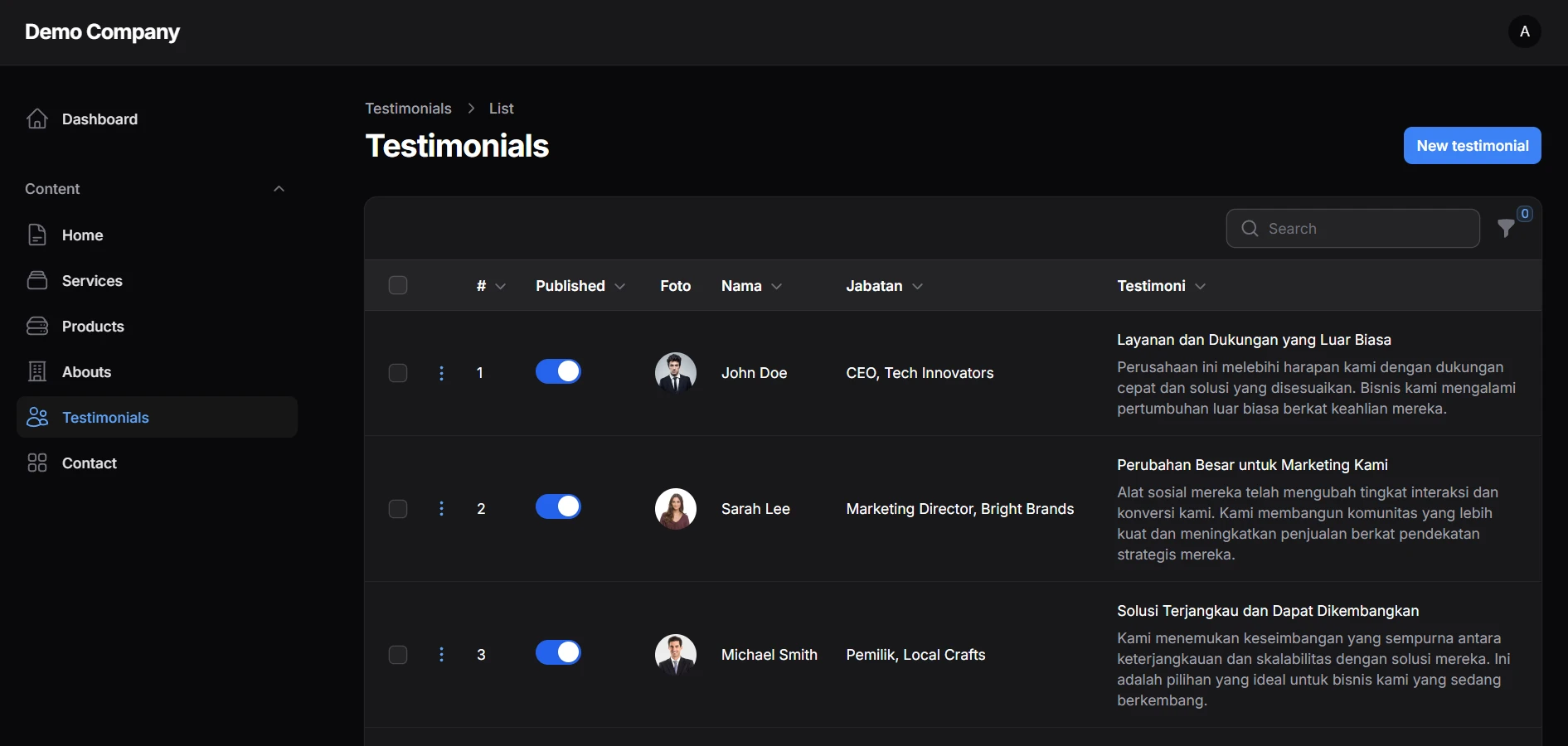Open the three-dot actions menu for John Doe's row
Viewport: 1568px width, 746px height.
point(441,373)
